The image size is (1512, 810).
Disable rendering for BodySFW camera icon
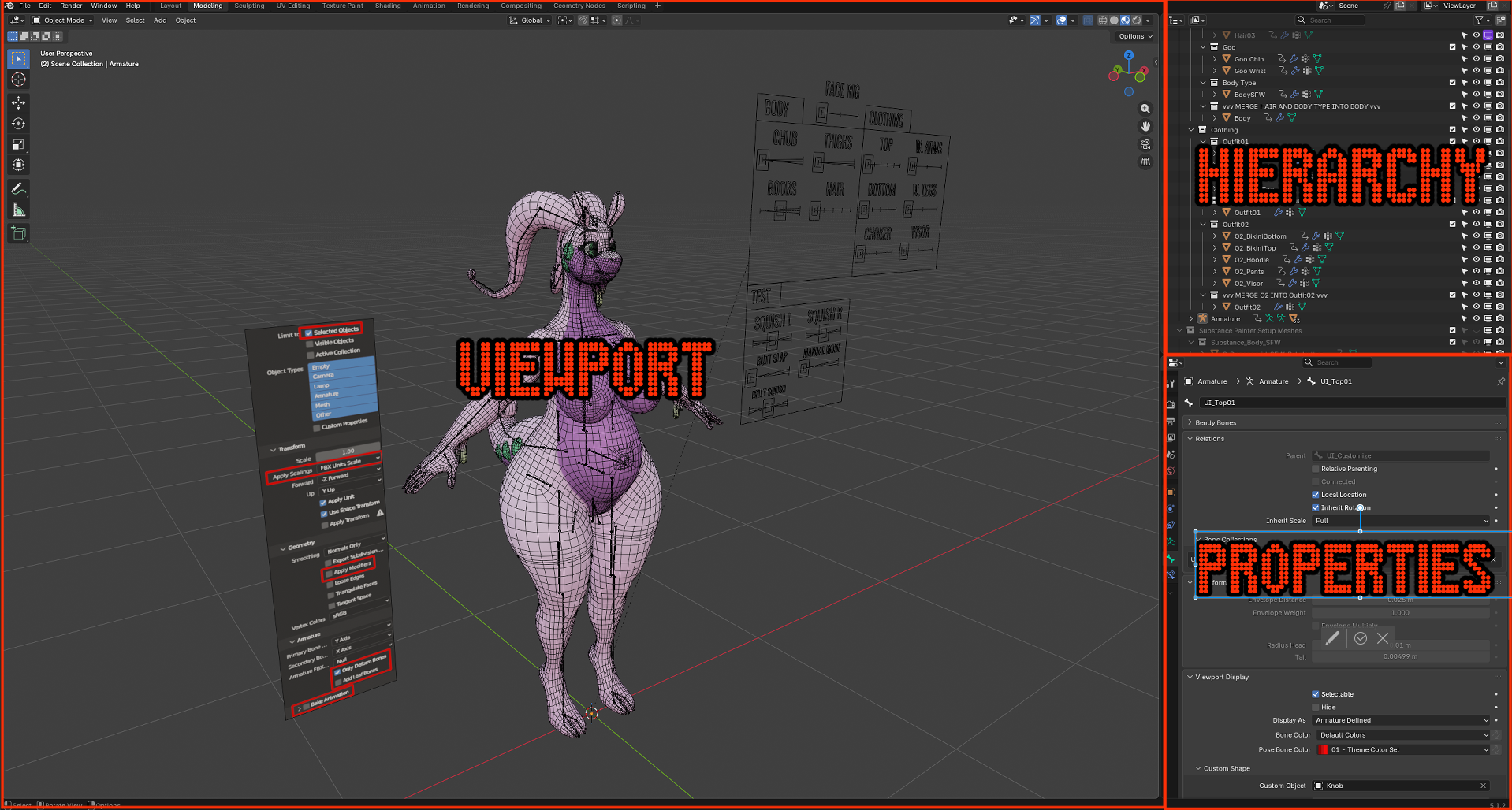pyautogui.click(x=1500, y=95)
